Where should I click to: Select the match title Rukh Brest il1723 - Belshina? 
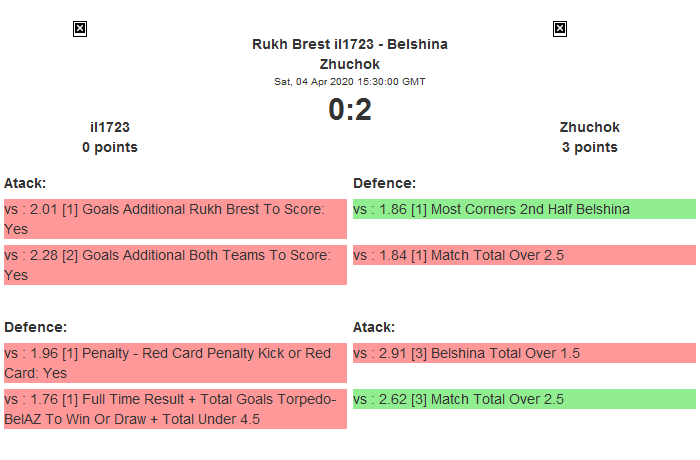click(350, 44)
